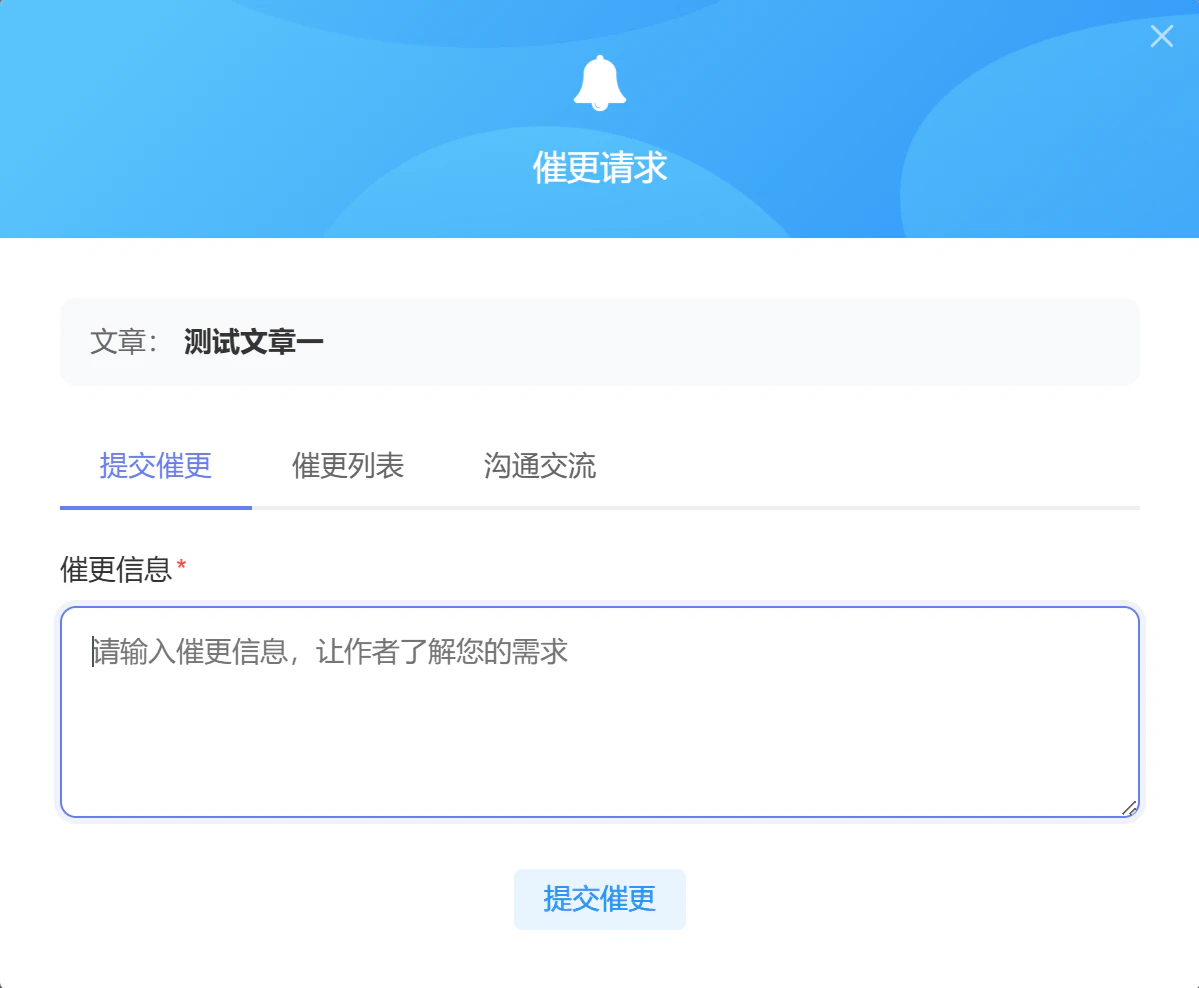Click the textarea resize handle icon
The width and height of the screenshot is (1199, 988).
click(1129, 808)
